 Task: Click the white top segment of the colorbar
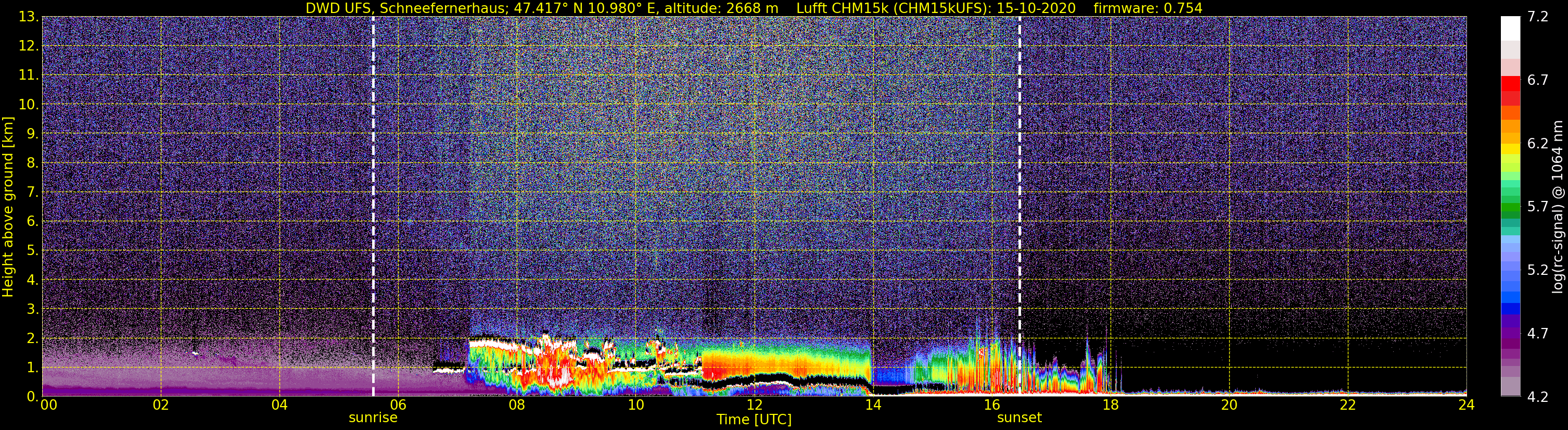tap(1511, 28)
